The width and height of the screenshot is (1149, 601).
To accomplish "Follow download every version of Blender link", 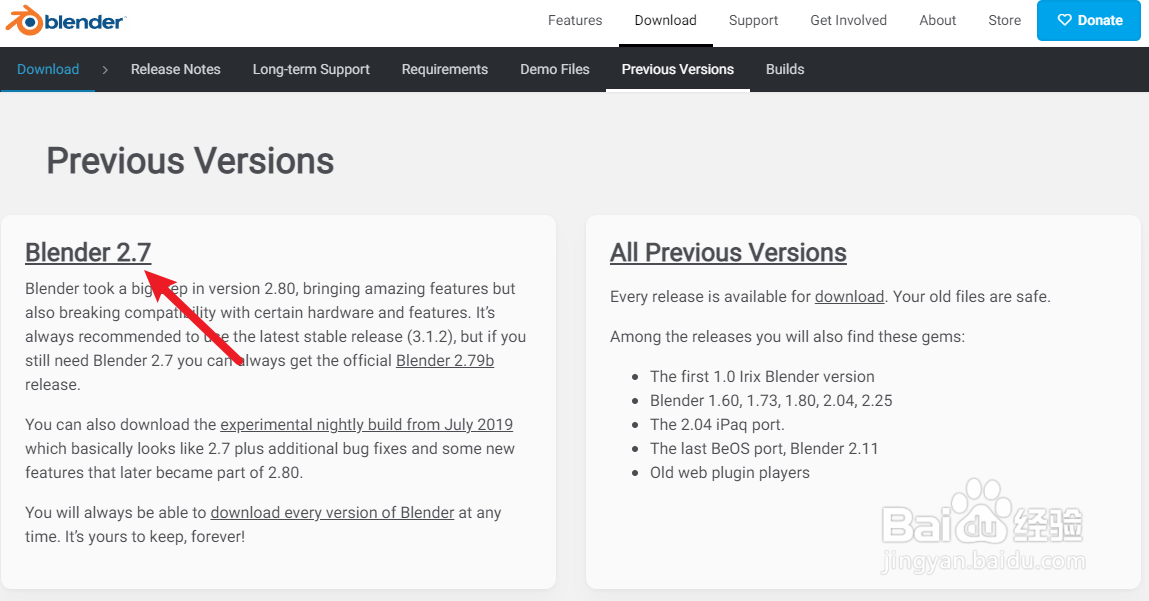I will click(332, 512).
